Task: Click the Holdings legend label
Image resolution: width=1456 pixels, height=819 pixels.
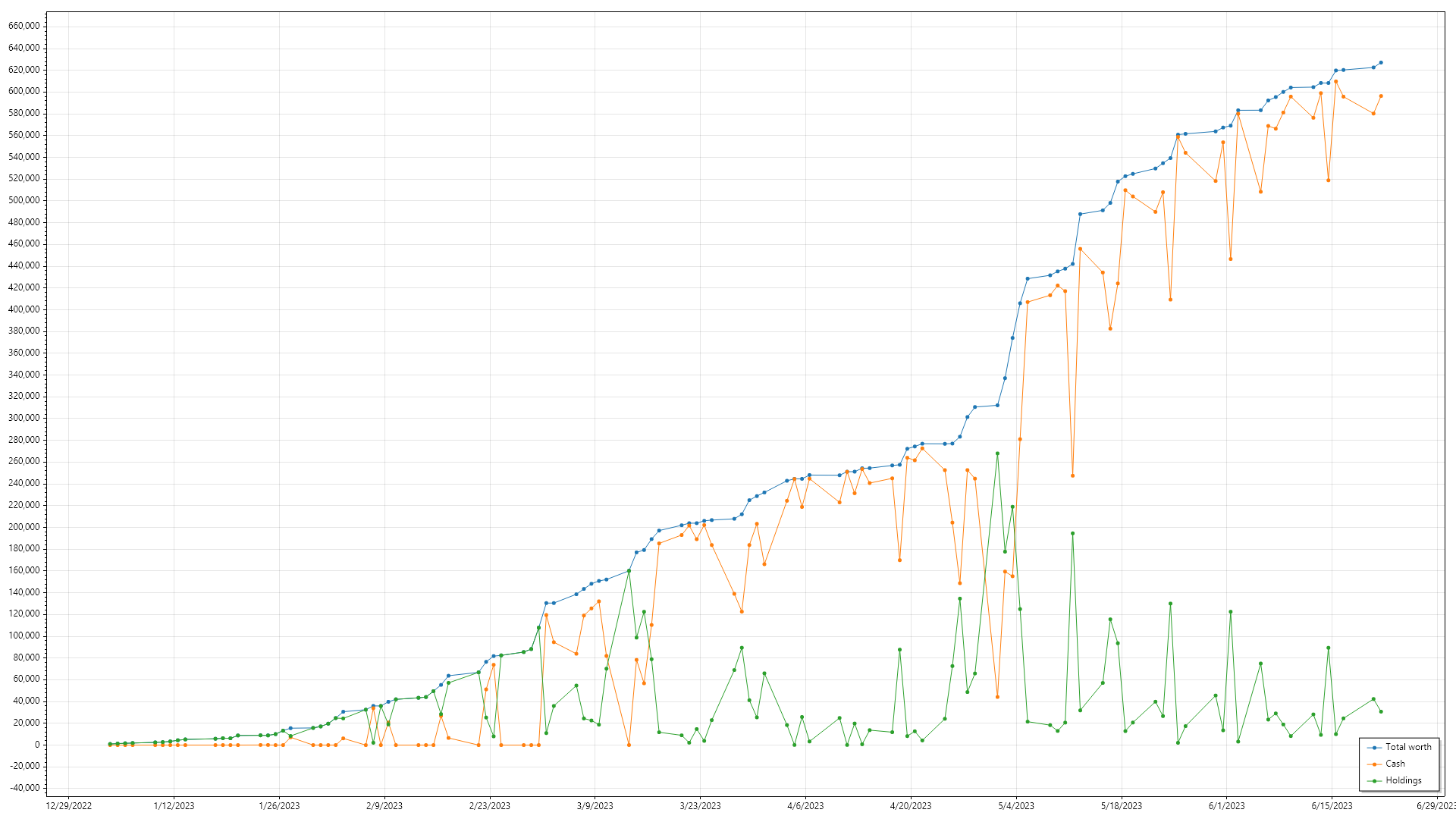Action: (x=1403, y=780)
